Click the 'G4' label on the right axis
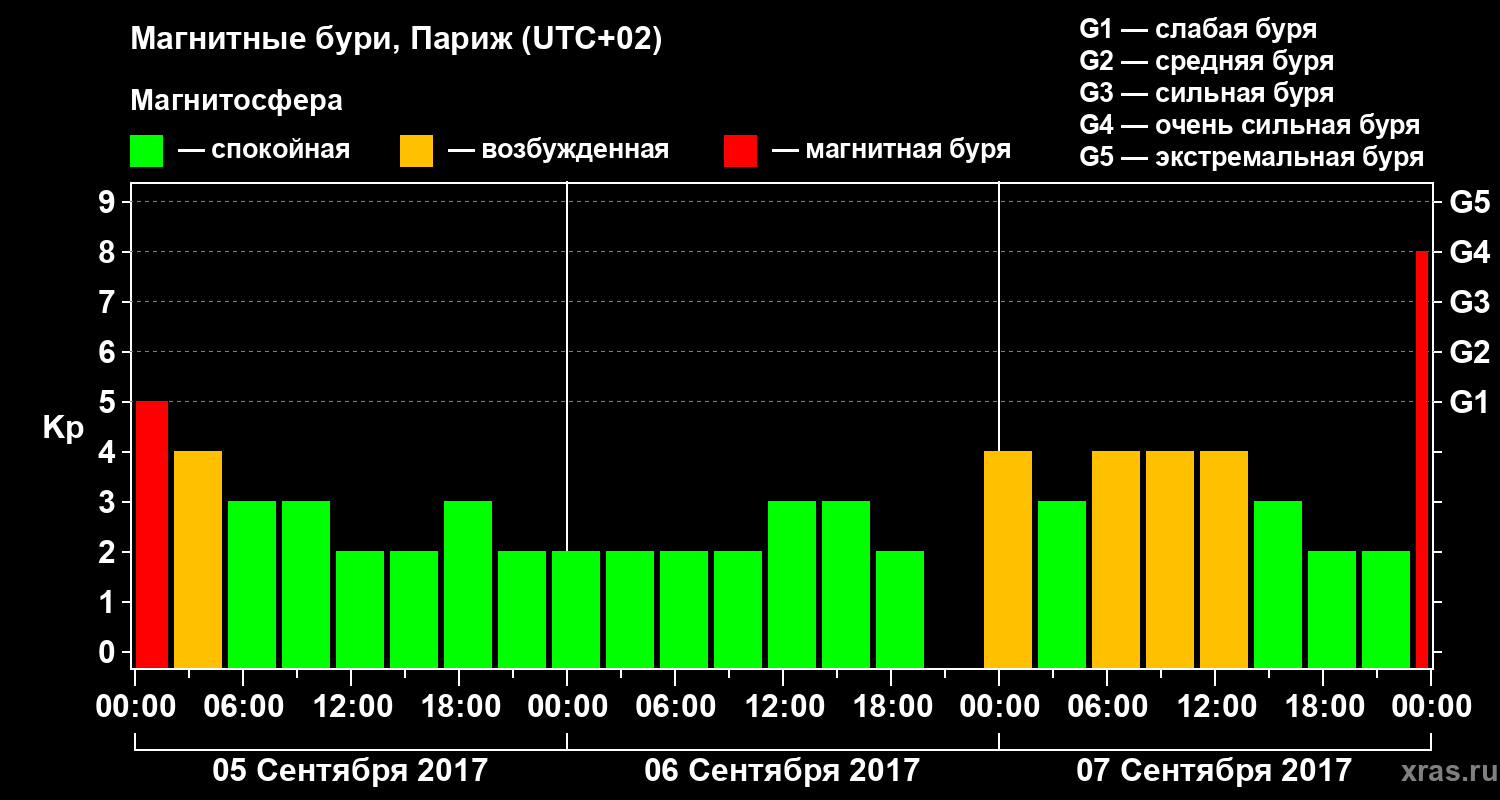 tap(1469, 253)
